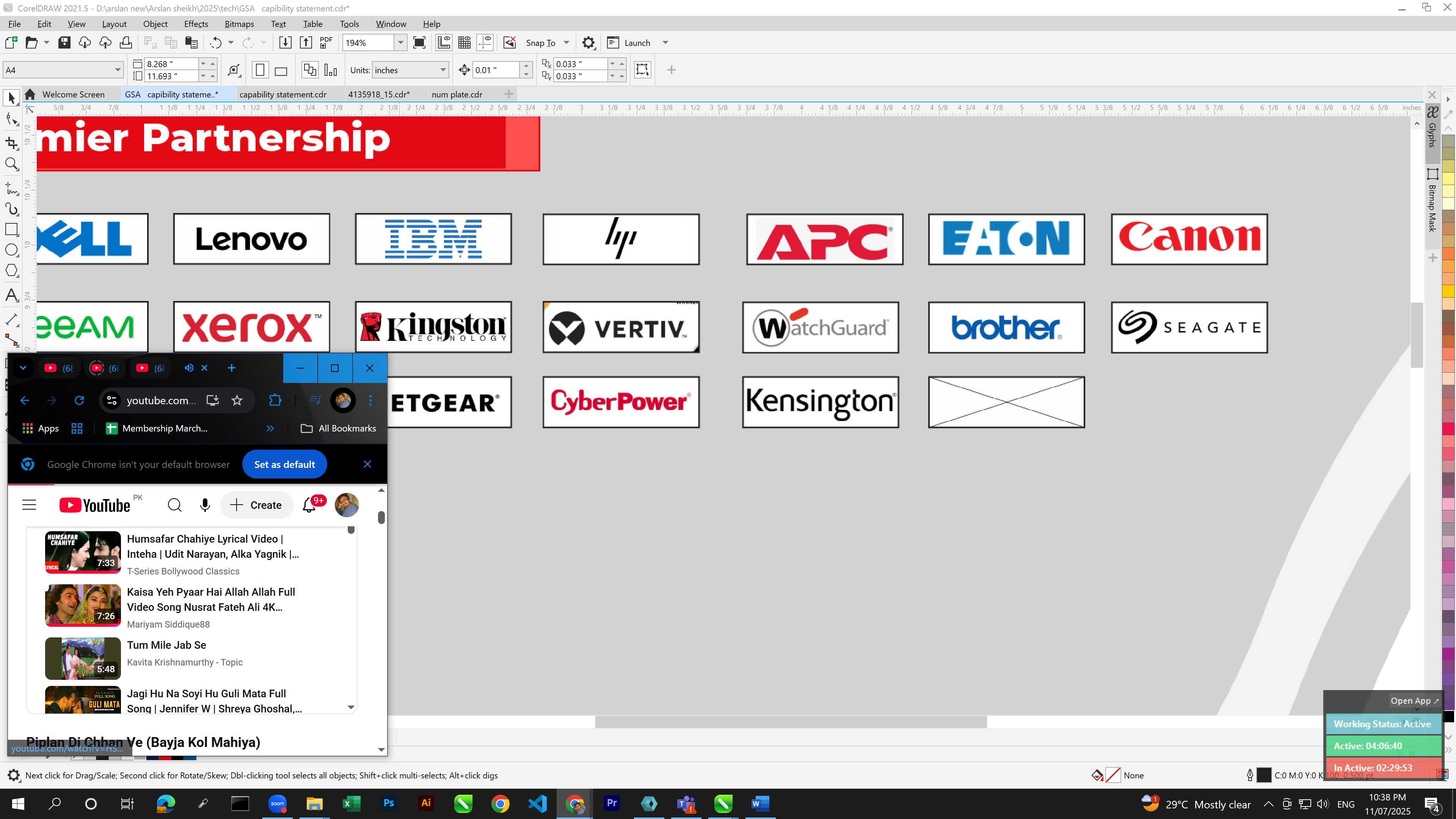Open the undo history dropdown arrow
1456x819 pixels.
(x=231, y=42)
